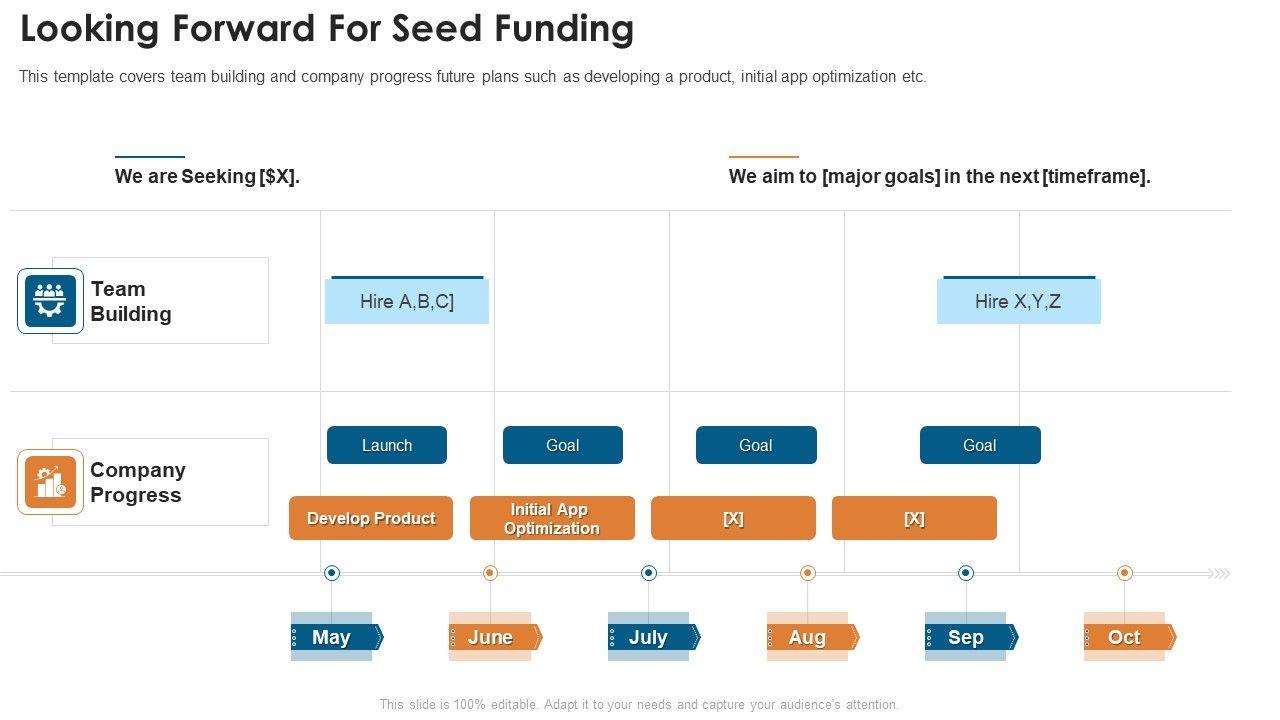The width and height of the screenshot is (1280, 720).
Task: Select the Develop Product orange bar
Action: tap(371, 518)
